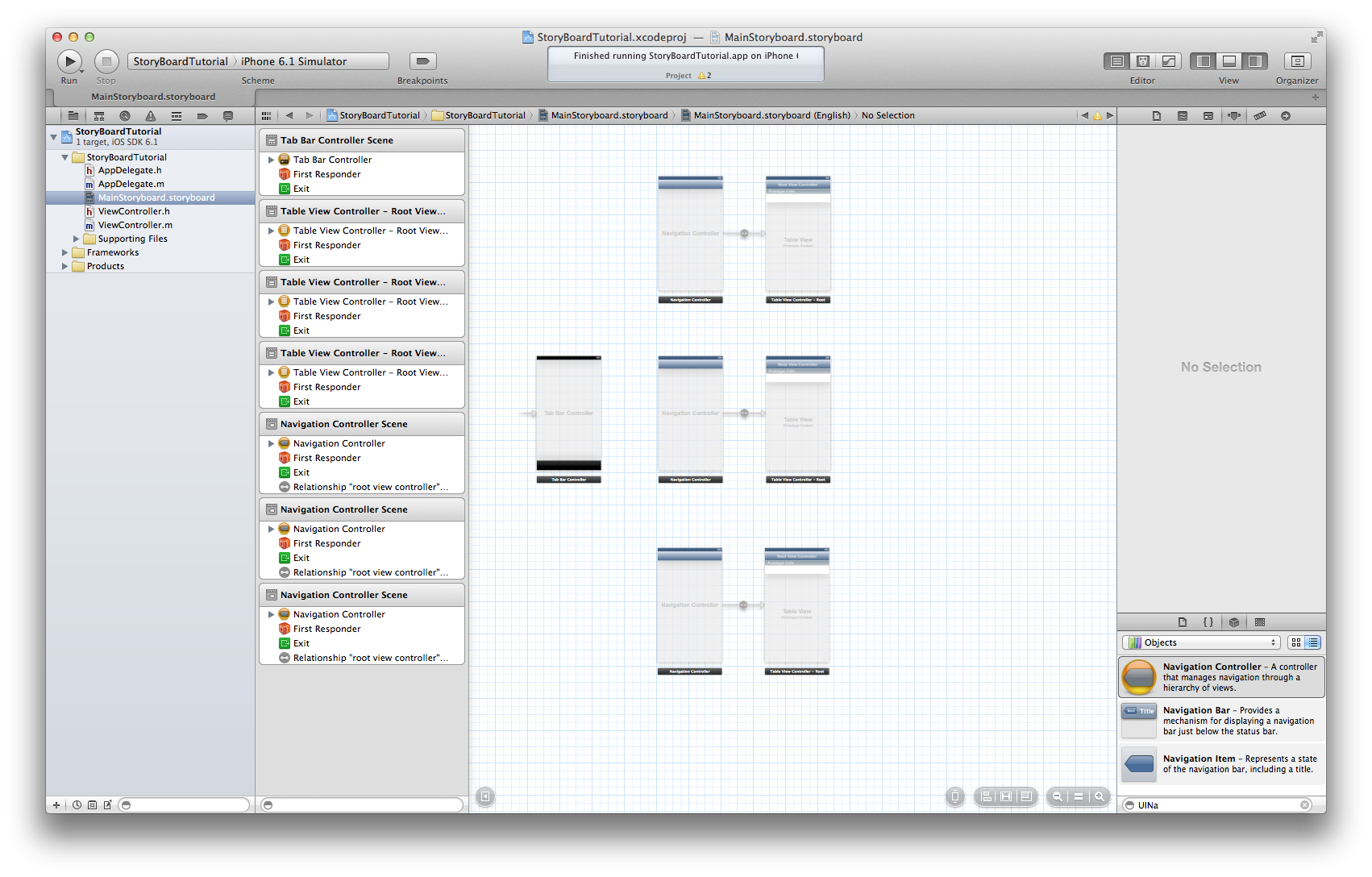Clear the UINa library search field
This screenshot has width=1372, height=877.
coord(1304,805)
